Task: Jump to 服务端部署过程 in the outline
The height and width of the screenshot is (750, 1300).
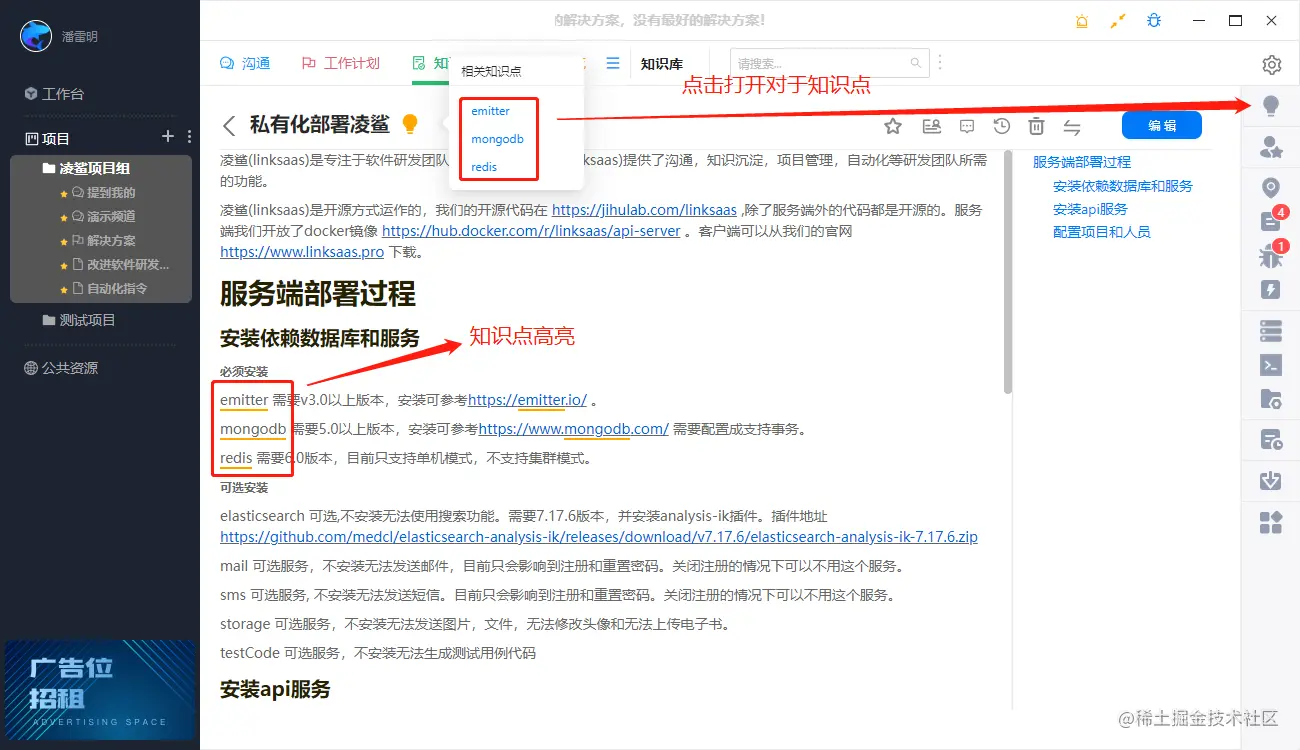Action: click(x=1082, y=162)
